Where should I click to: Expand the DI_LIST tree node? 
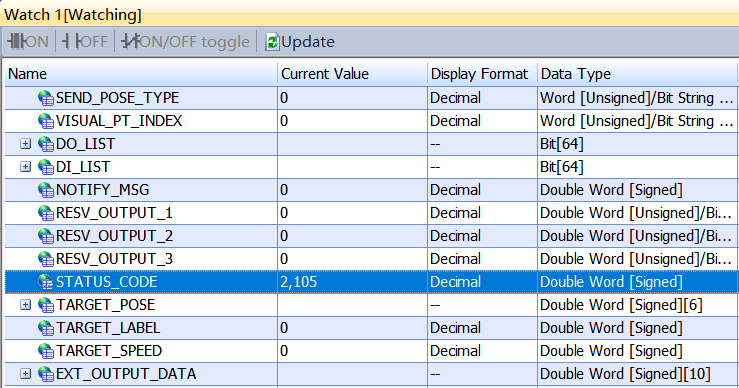point(25,167)
